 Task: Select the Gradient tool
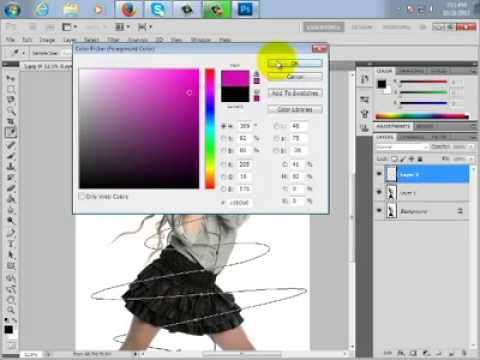tap(11, 199)
